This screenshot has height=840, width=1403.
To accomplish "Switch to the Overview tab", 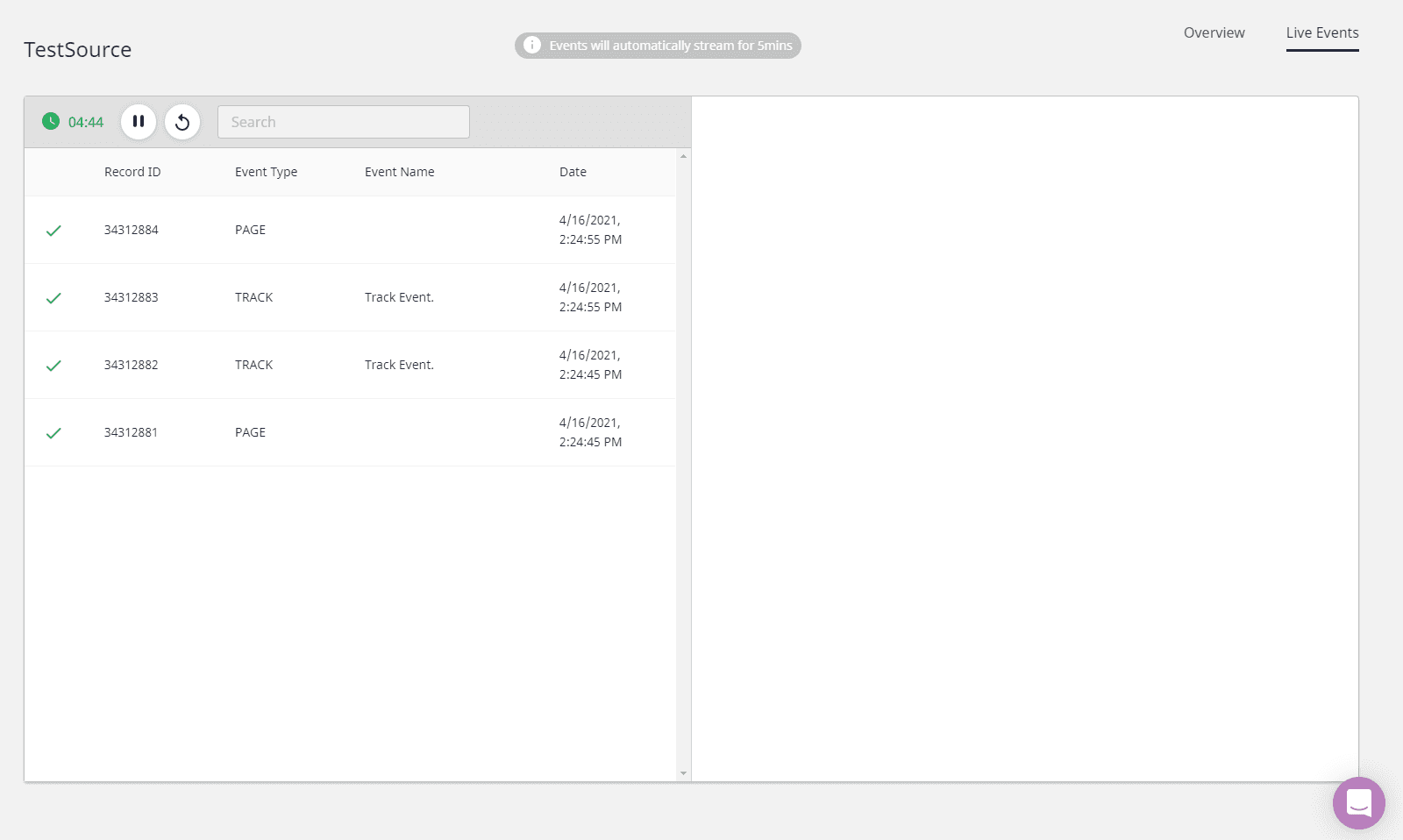I will coord(1214,33).
